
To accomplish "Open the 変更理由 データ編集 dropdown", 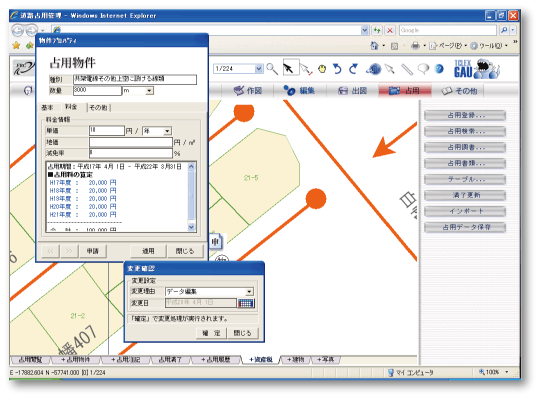I will [249, 292].
